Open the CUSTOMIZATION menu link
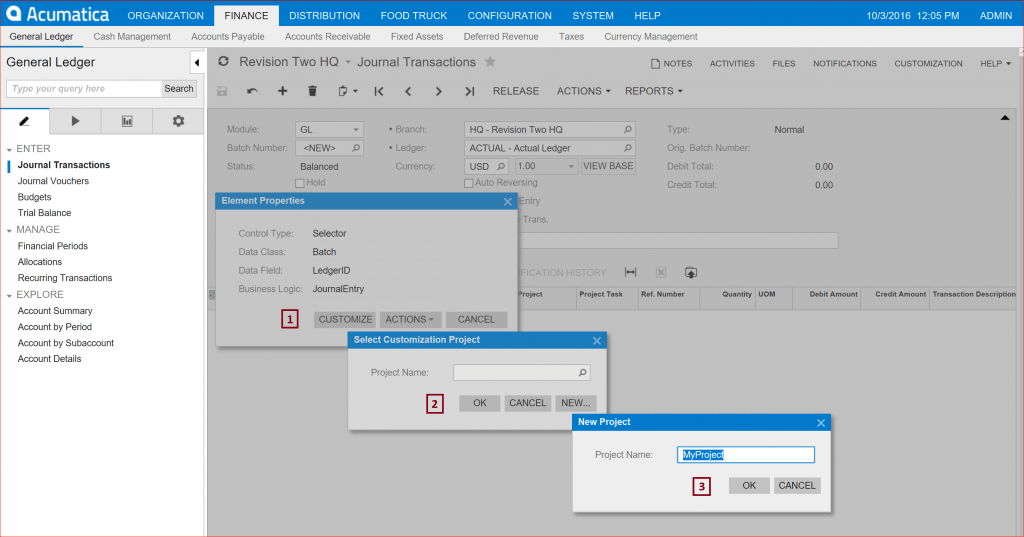Image resolution: width=1024 pixels, height=537 pixels. click(x=928, y=63)
